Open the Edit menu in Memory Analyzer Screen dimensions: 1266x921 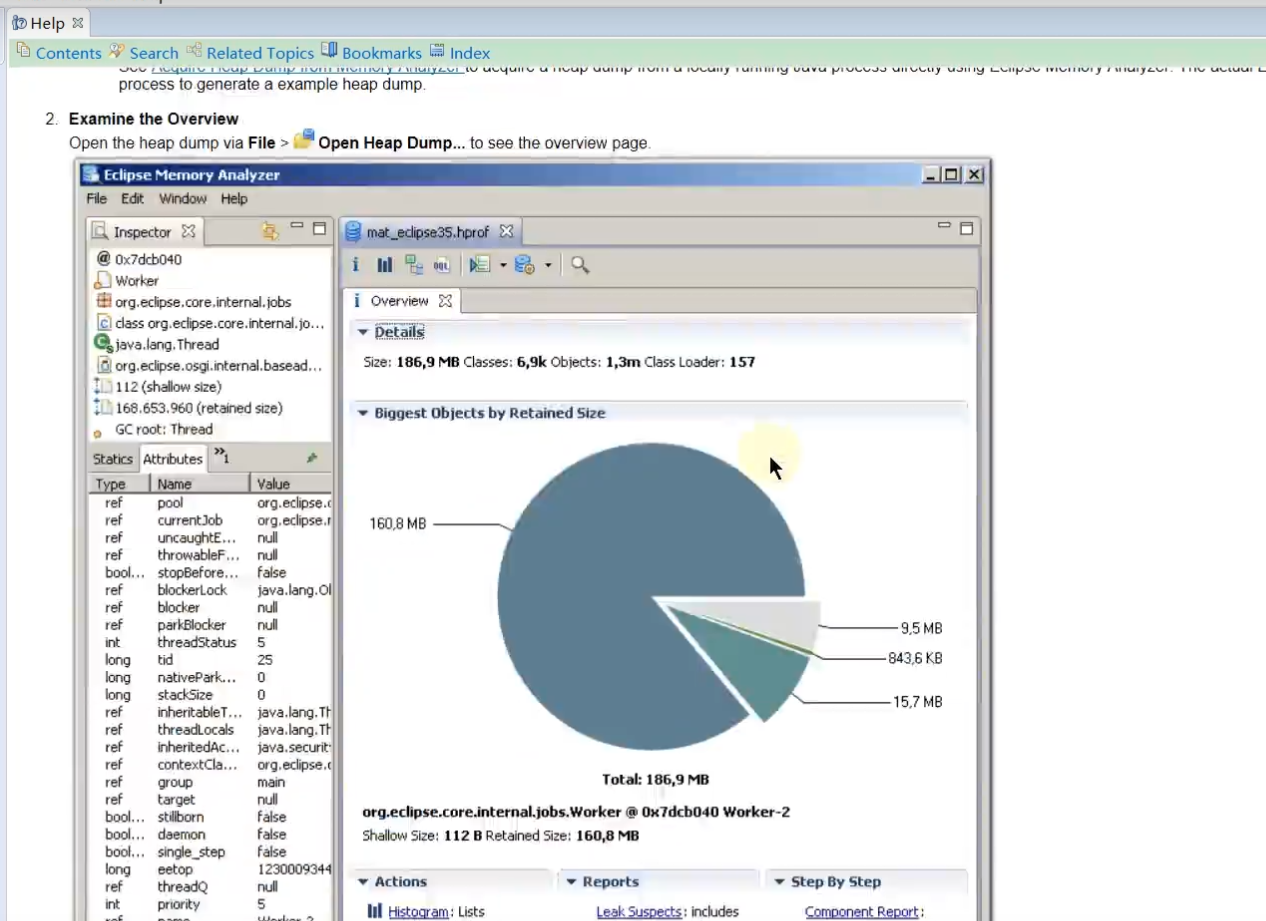[x=132, y=199]
